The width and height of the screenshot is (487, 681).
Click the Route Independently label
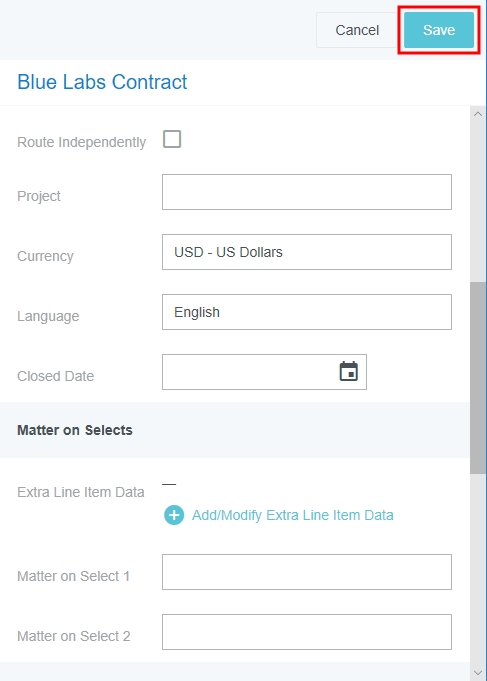click(x=81, y=142)
